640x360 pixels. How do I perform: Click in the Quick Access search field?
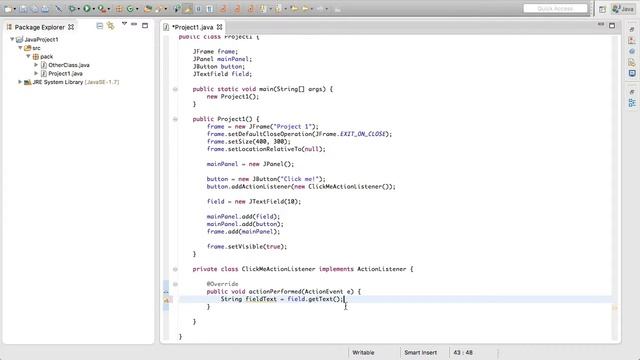click(x=555, y=9)
